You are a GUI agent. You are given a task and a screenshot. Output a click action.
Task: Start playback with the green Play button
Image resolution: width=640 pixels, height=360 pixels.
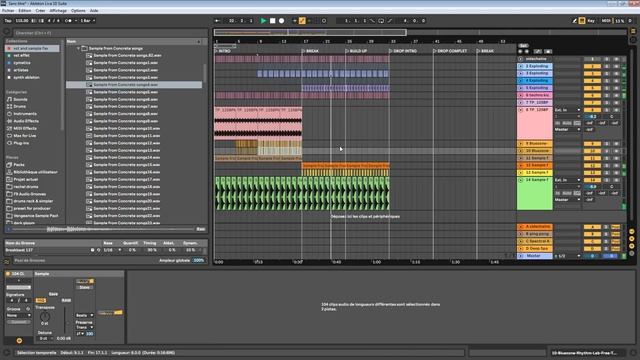click(263, 20)
